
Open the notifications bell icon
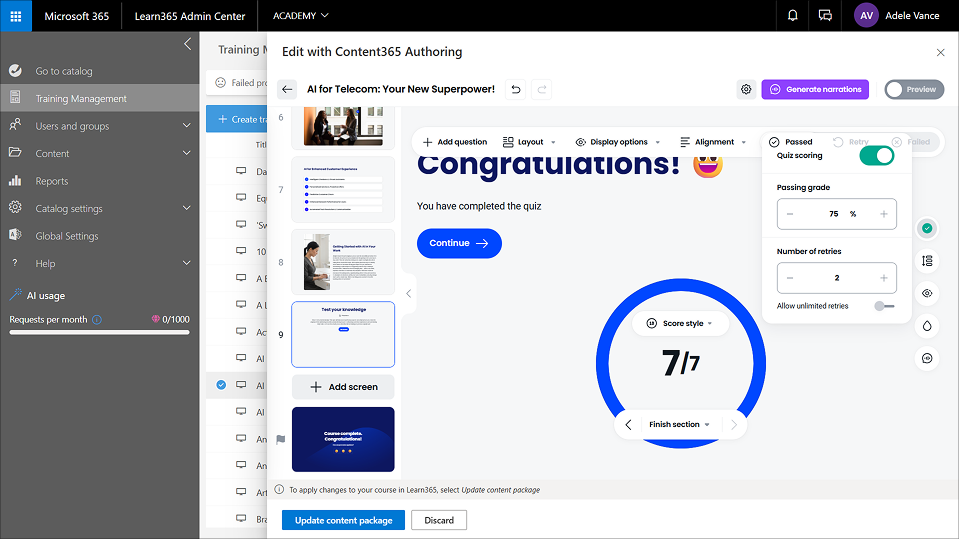[x=793, y=16]
